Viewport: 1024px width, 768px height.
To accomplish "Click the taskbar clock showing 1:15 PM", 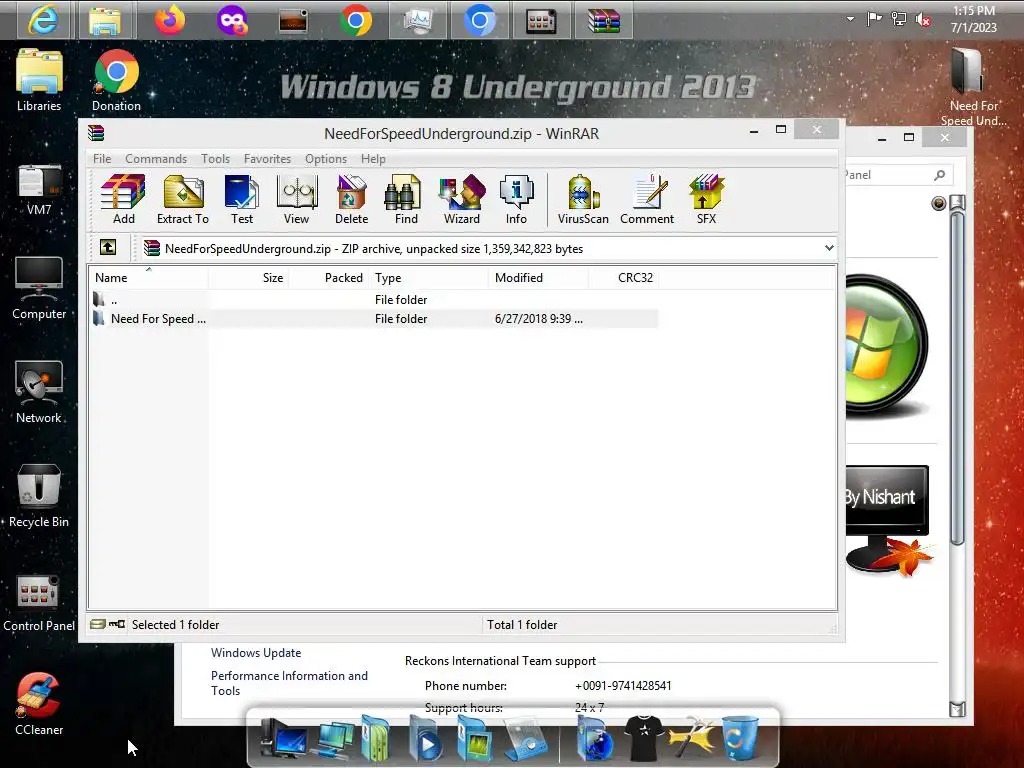I will pyautogui.click(x=974, y=20).
